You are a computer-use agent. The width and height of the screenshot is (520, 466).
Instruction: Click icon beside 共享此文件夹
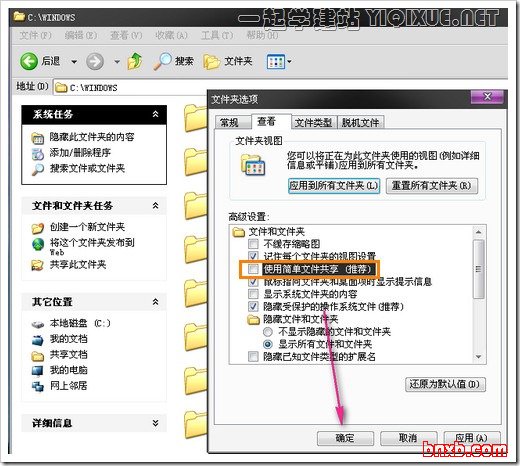click(x=37, y=265)
